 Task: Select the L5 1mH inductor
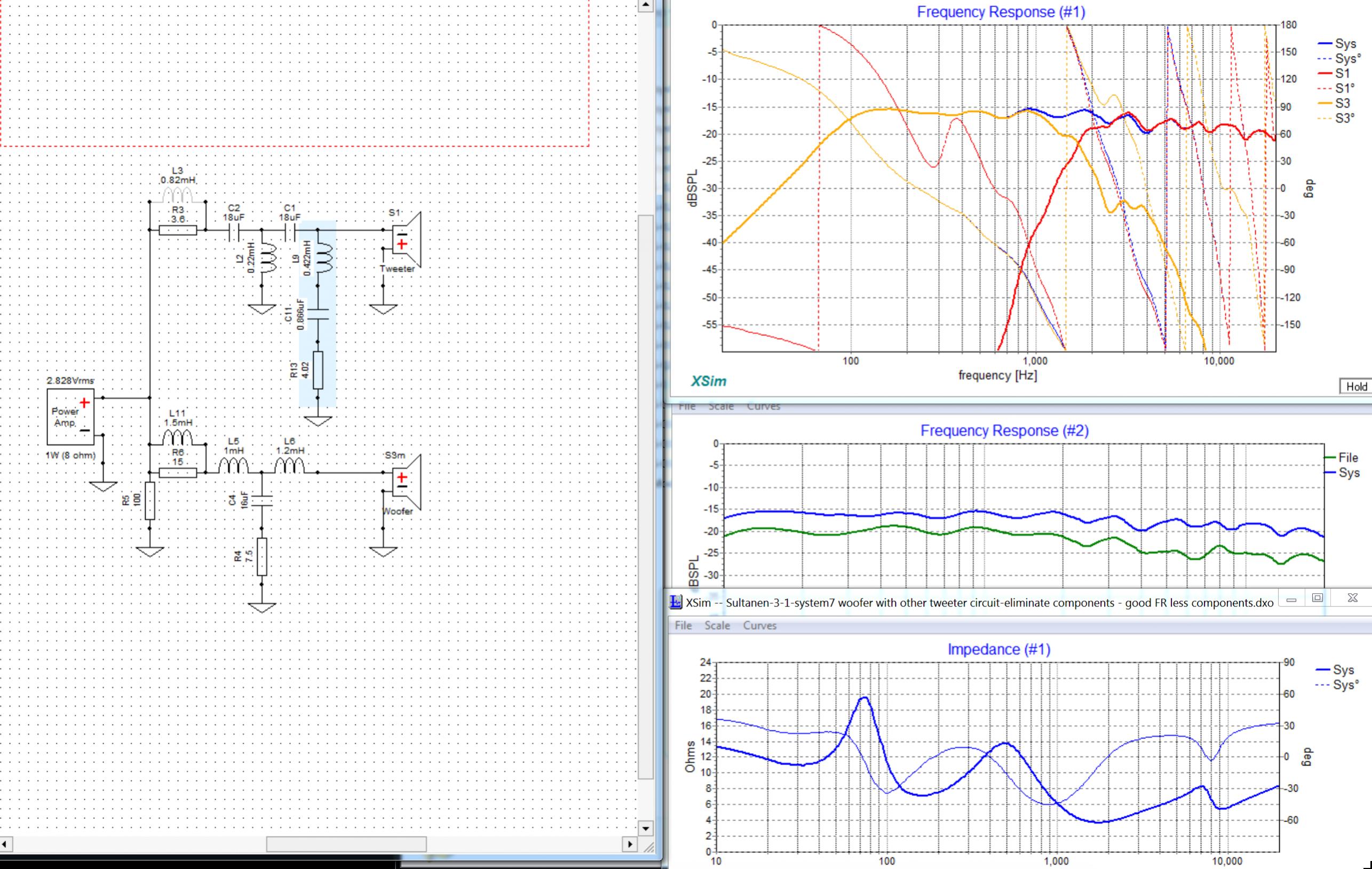(x=234, y=466)
